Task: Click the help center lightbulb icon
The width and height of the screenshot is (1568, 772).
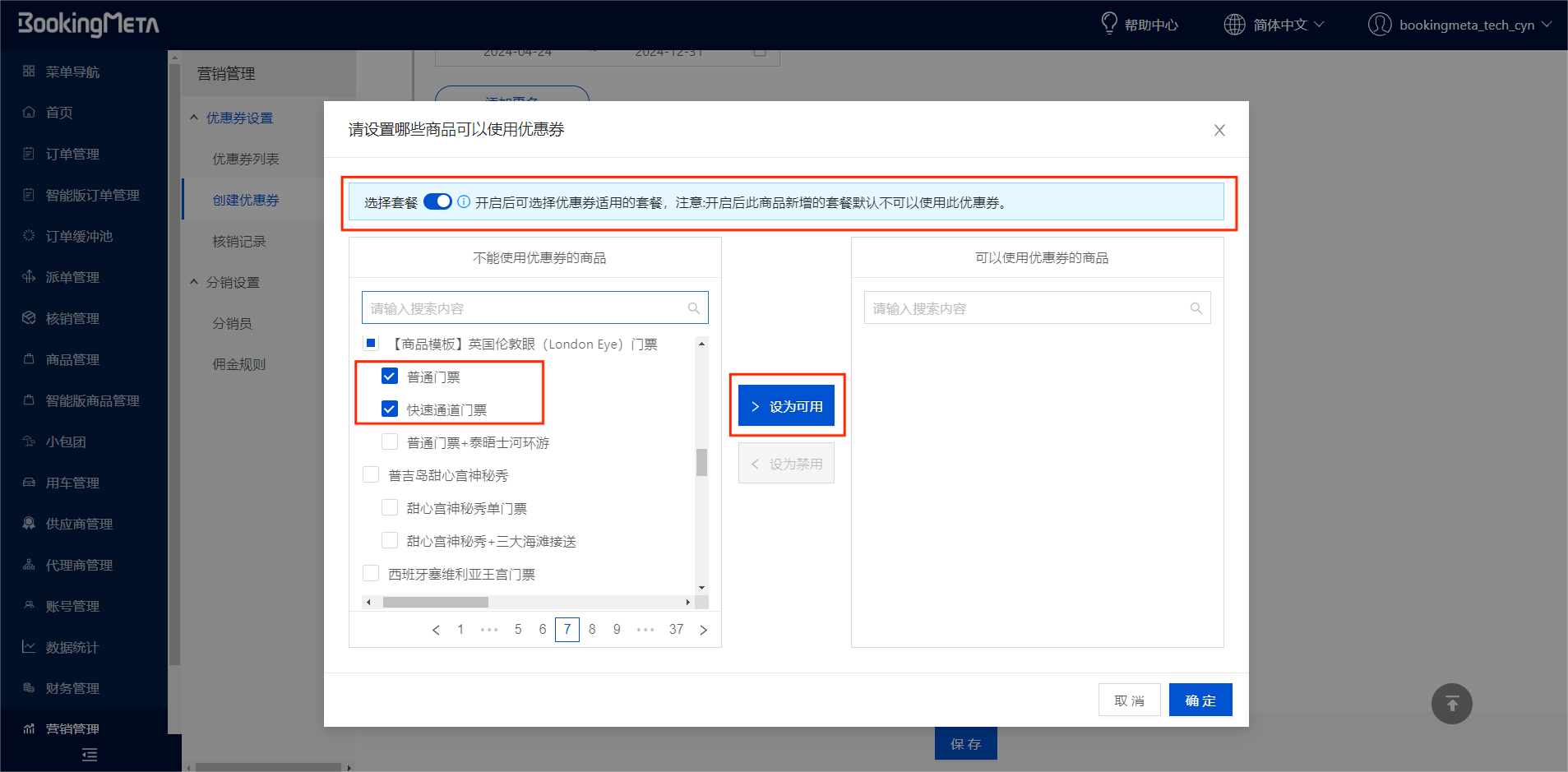Action: coord(1108,23)
